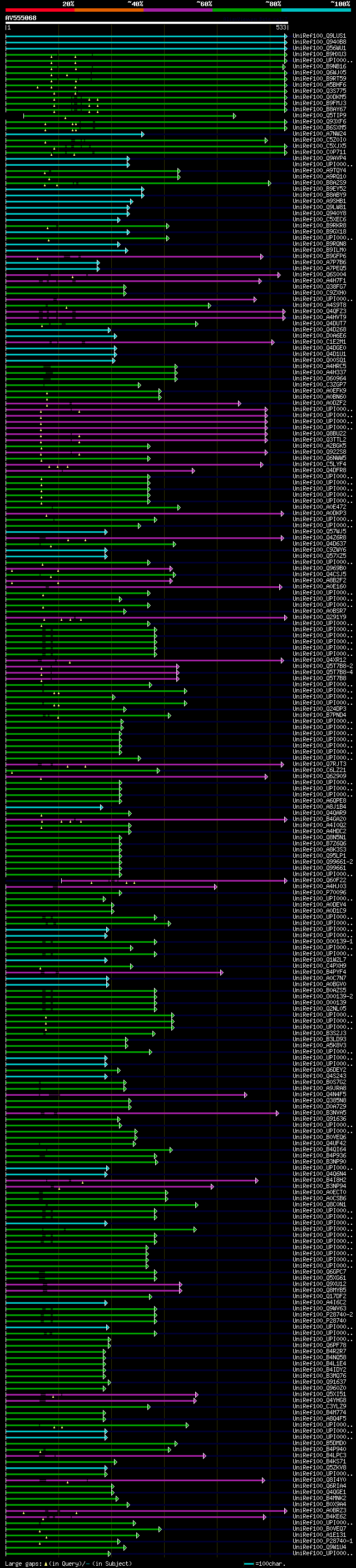
Task: Select hit UniRef100_Q38FG7
Action: coord(319,286)
